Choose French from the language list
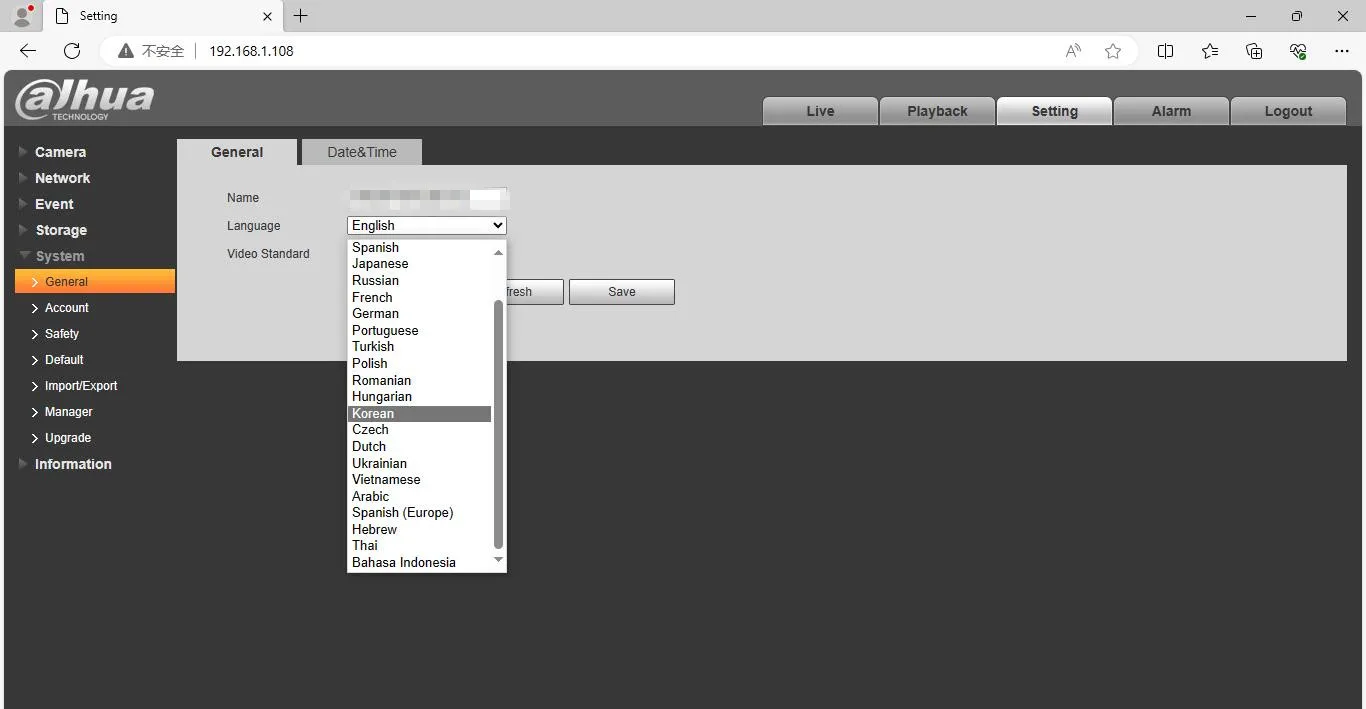The image size is (1366, 709). click(x=420, y=298)
